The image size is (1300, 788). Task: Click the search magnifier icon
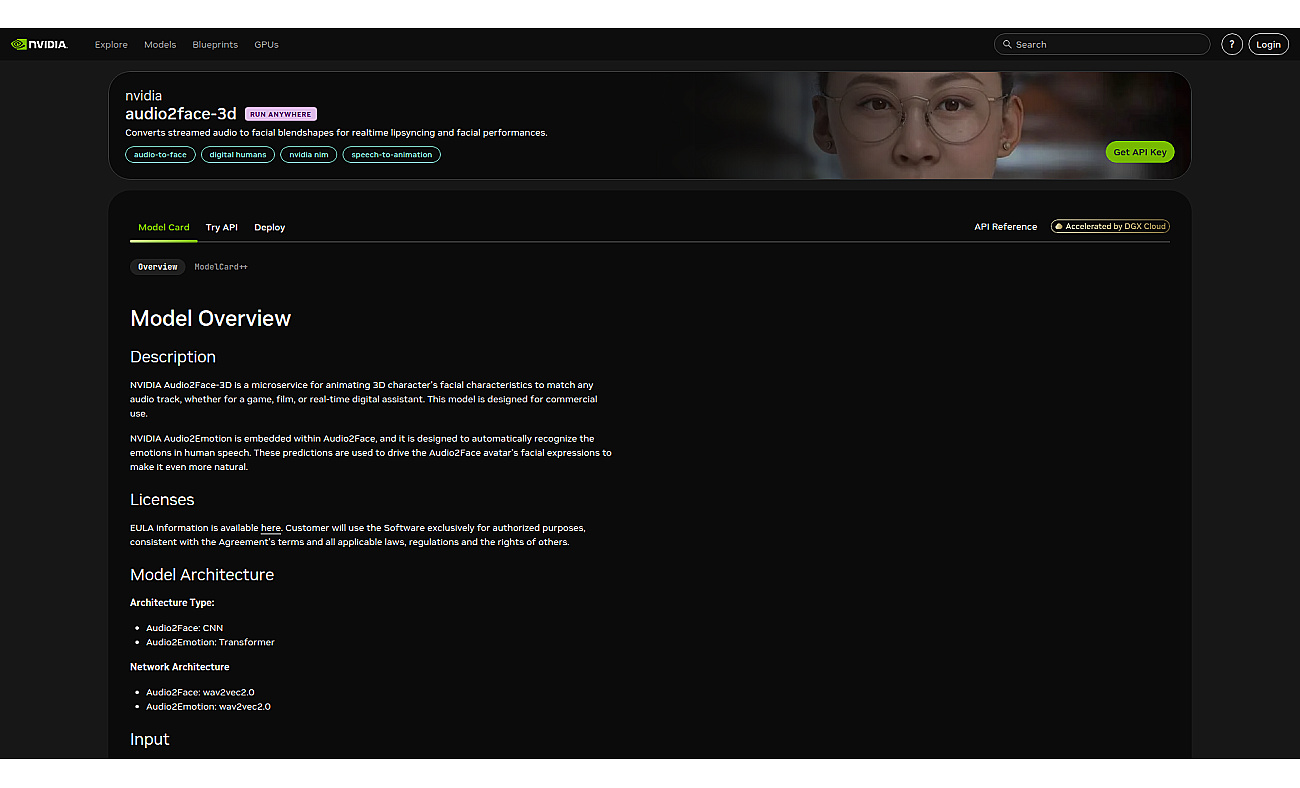tap(1007, 44)
